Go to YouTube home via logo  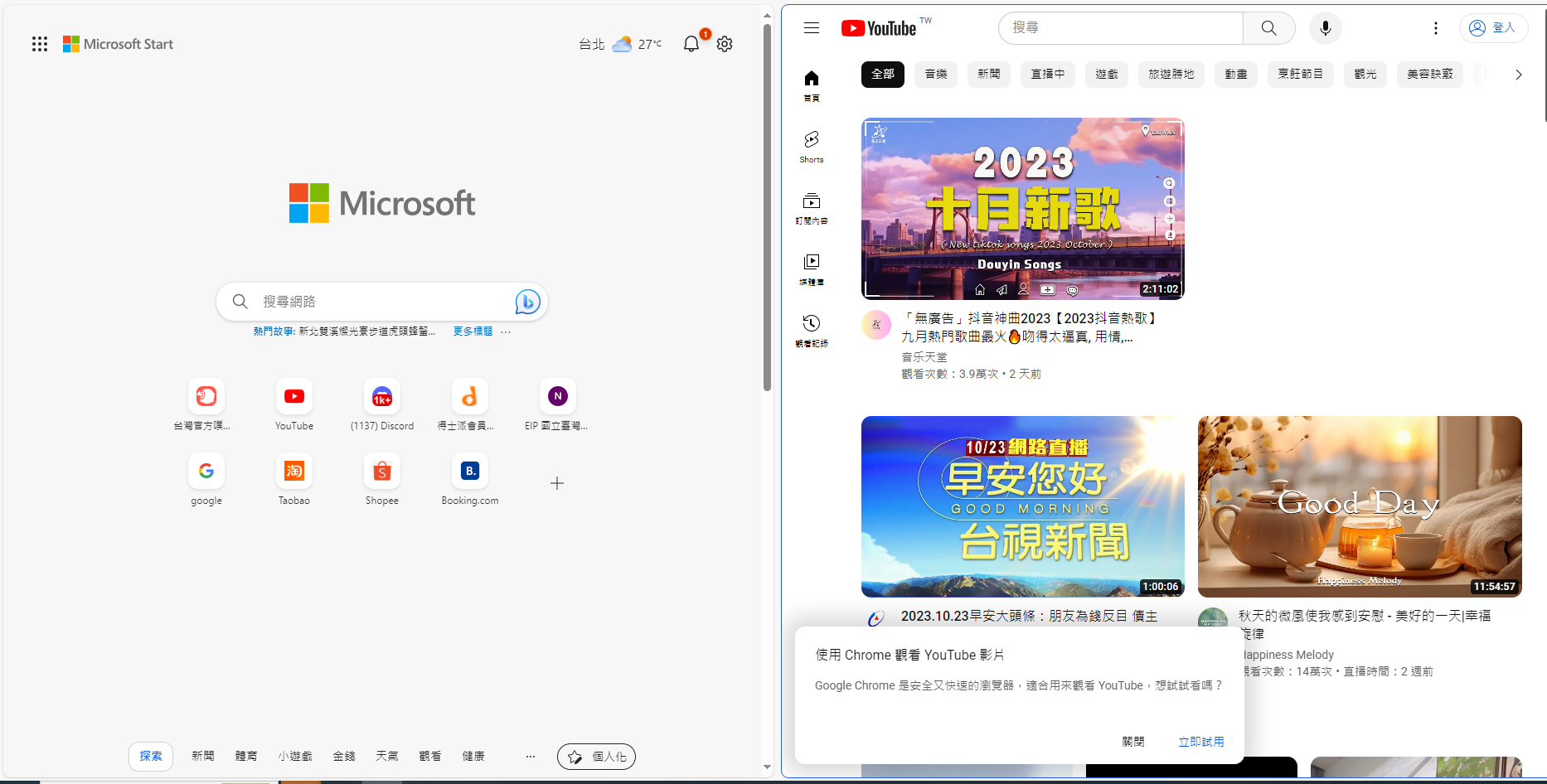(x=879, y=28)
